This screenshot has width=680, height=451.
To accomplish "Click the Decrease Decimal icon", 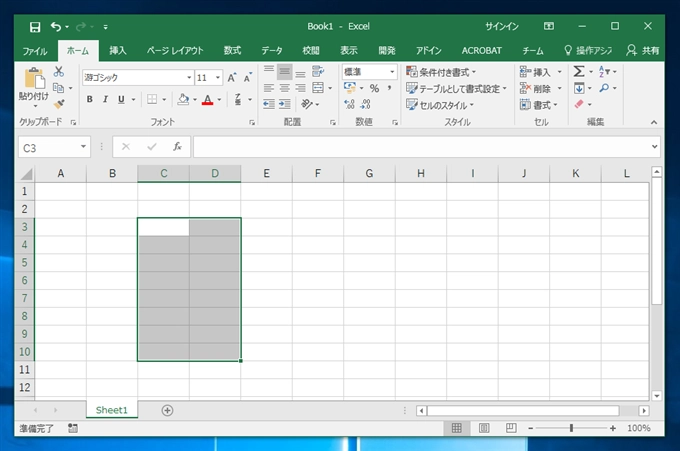I will 365,104.
